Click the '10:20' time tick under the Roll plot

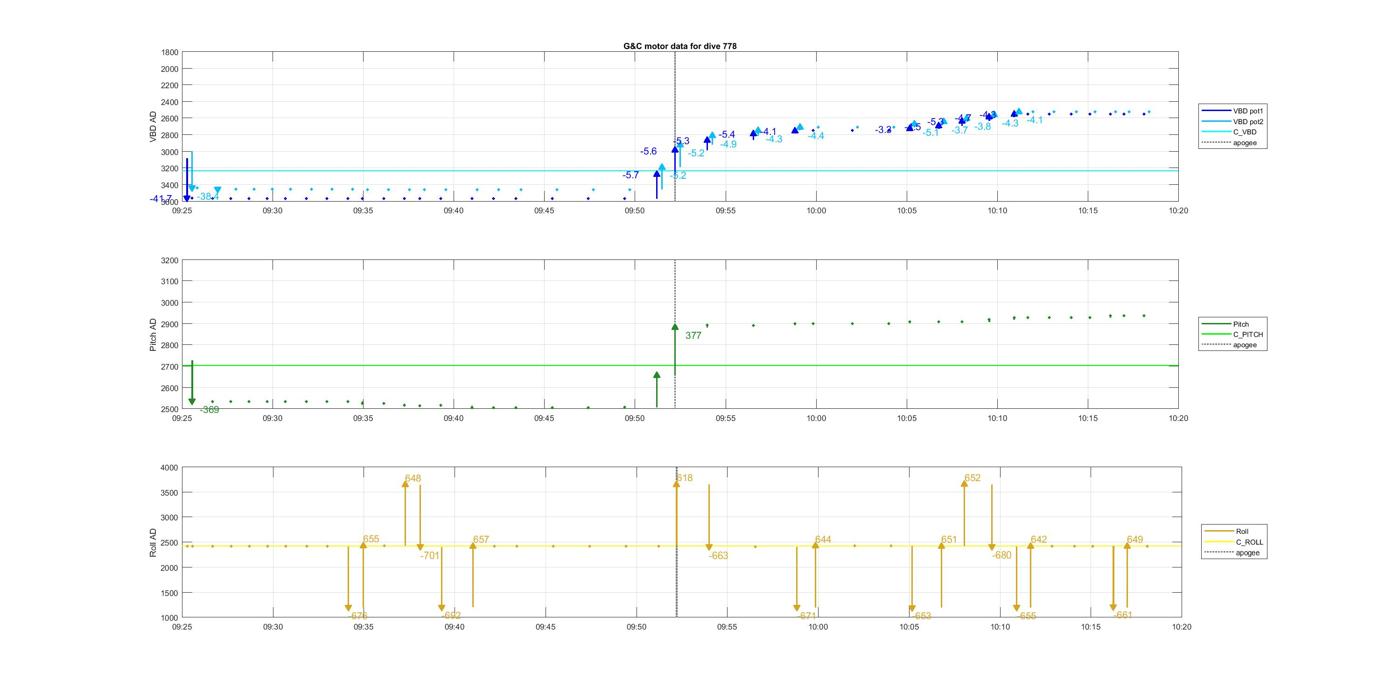tap(1181, 627)
